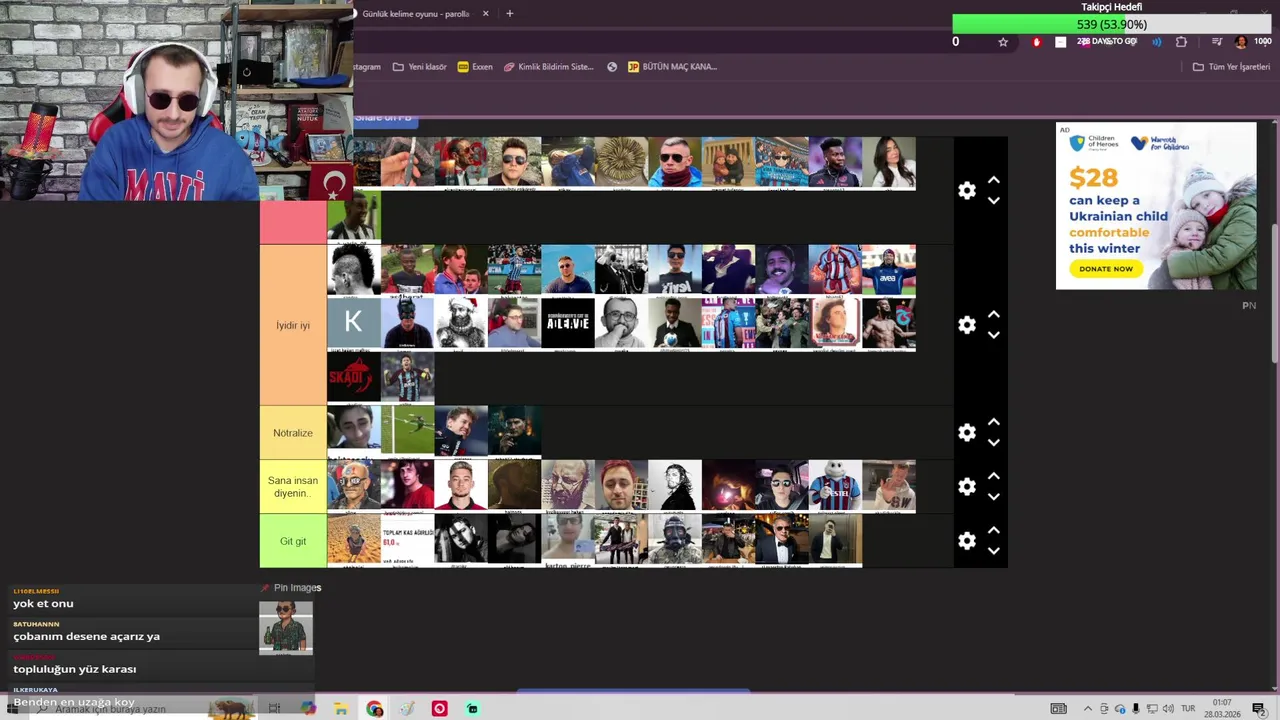Select the white letter K thumbnail

coord(353,322)
